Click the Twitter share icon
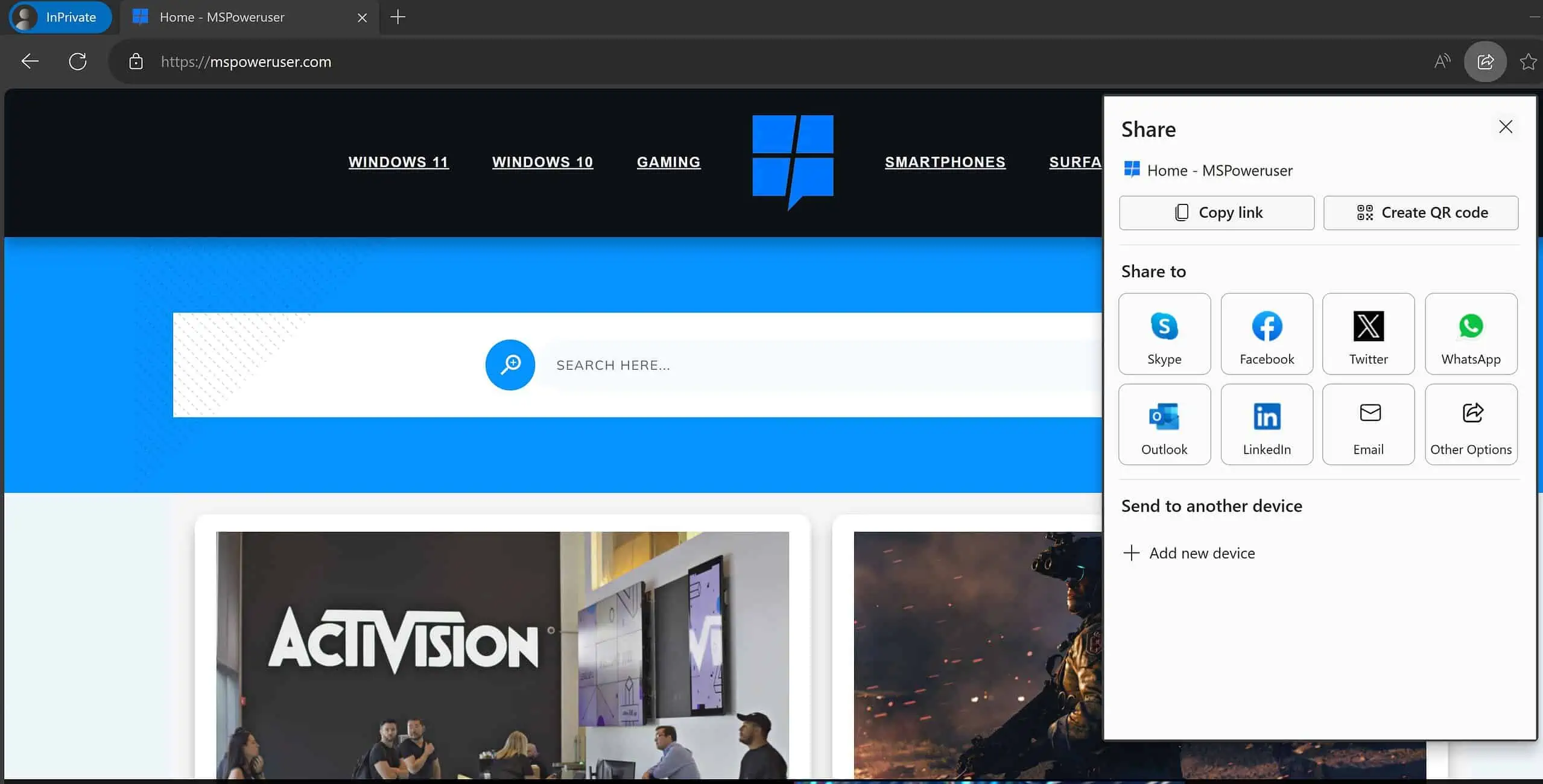 (1368, 333)
